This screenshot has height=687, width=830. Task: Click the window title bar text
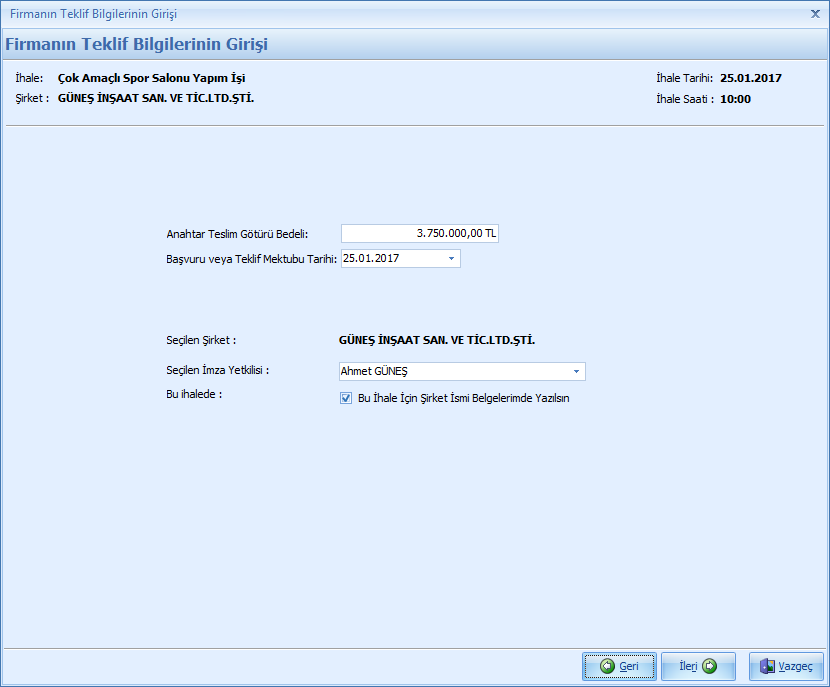pos(94,14)
